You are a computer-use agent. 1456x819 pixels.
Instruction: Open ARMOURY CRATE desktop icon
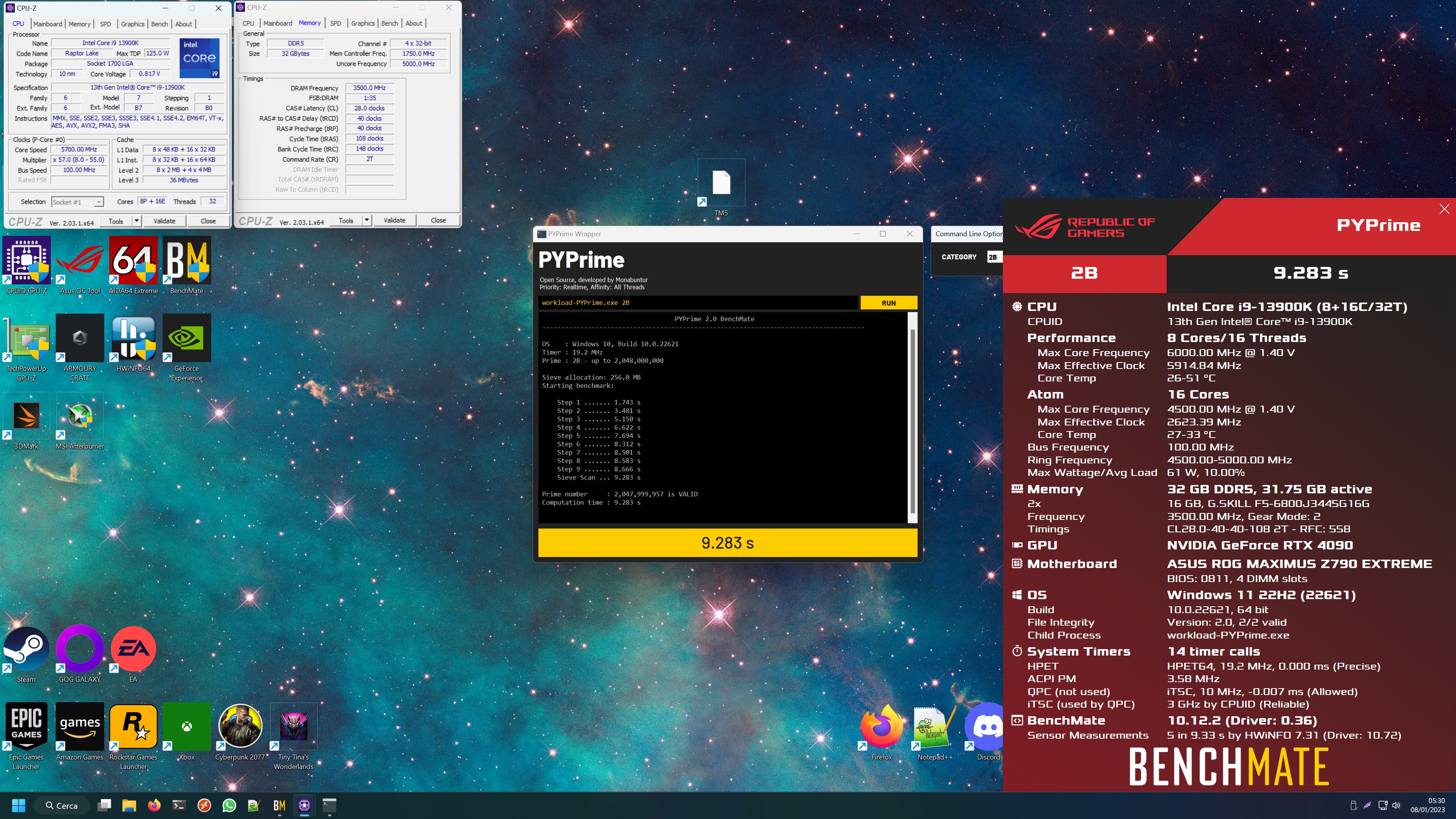[80, 348]
